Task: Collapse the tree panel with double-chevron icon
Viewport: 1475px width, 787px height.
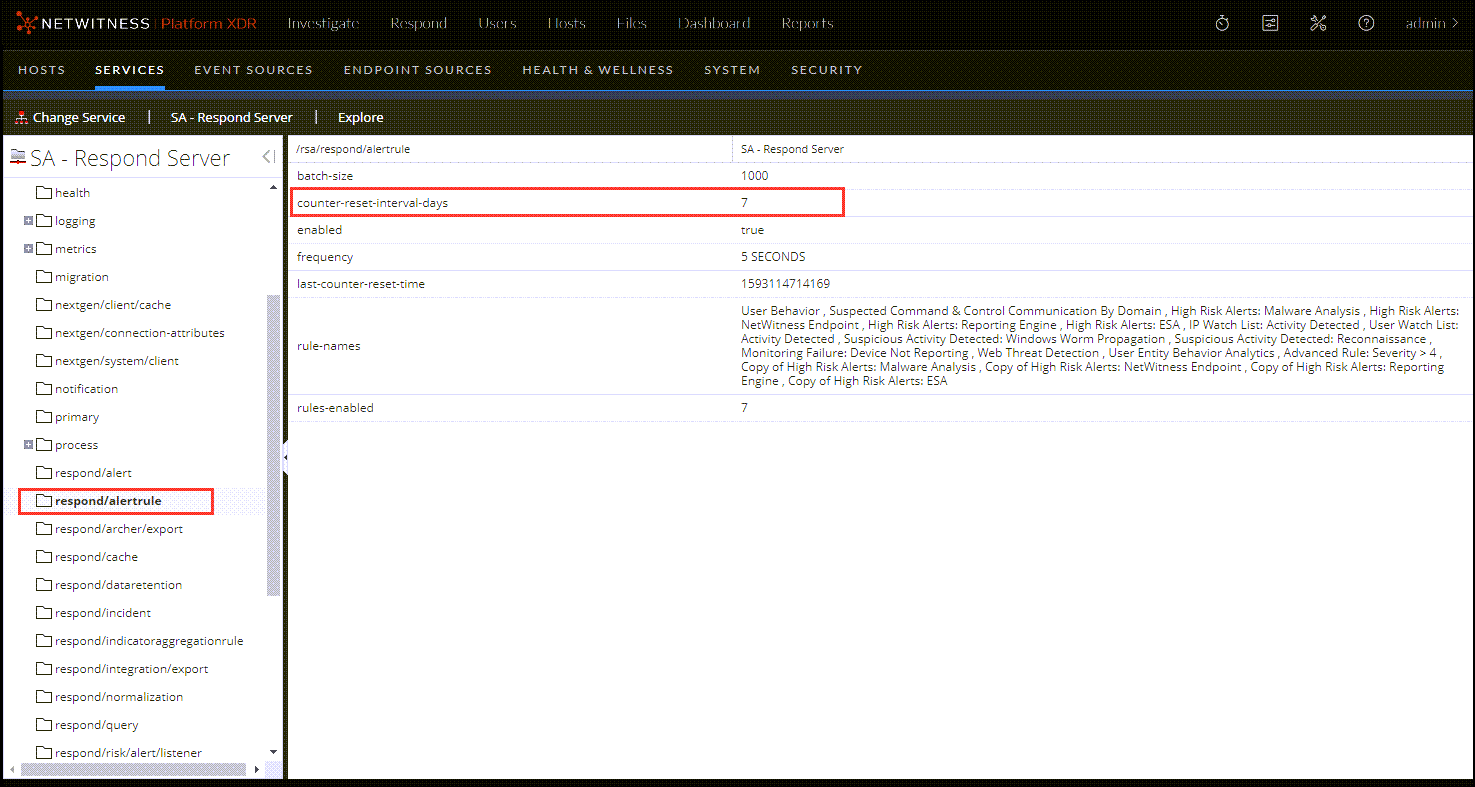Action: tap(268, 157)
